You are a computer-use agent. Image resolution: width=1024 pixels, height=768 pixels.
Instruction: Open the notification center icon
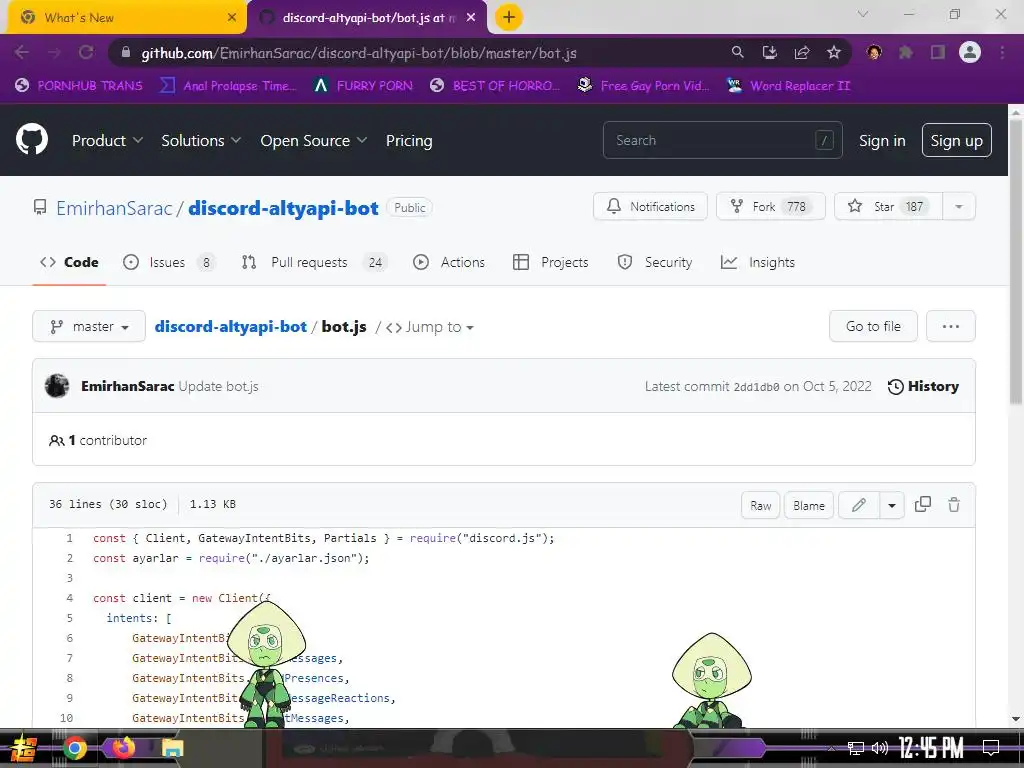(991, 748)
